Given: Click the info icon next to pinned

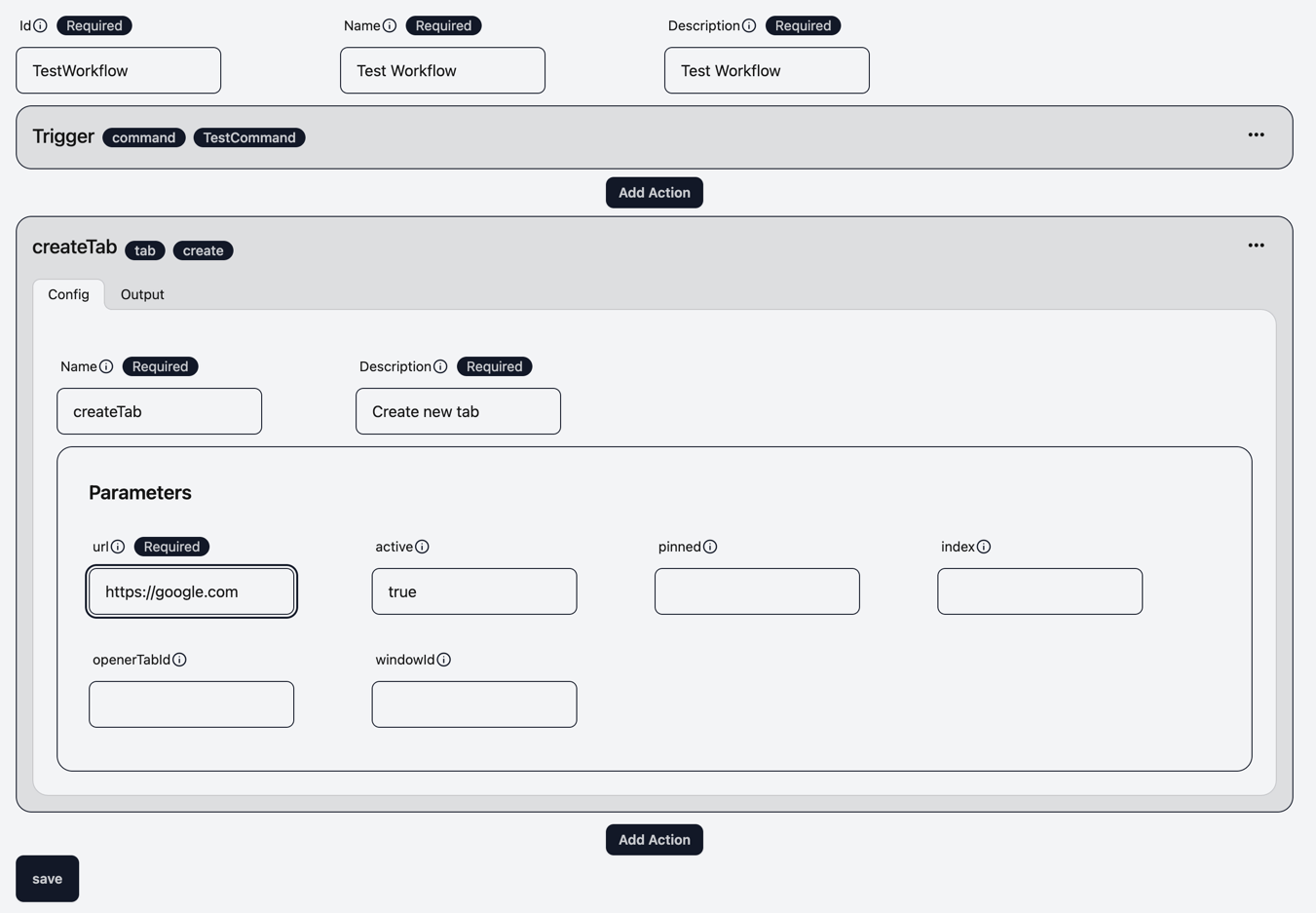Looking at the screenshot, I should 710,547.
